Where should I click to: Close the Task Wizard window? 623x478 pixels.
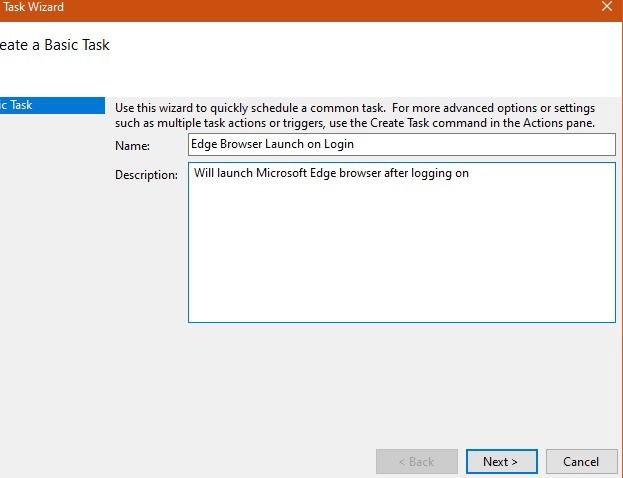coord(607,7)
